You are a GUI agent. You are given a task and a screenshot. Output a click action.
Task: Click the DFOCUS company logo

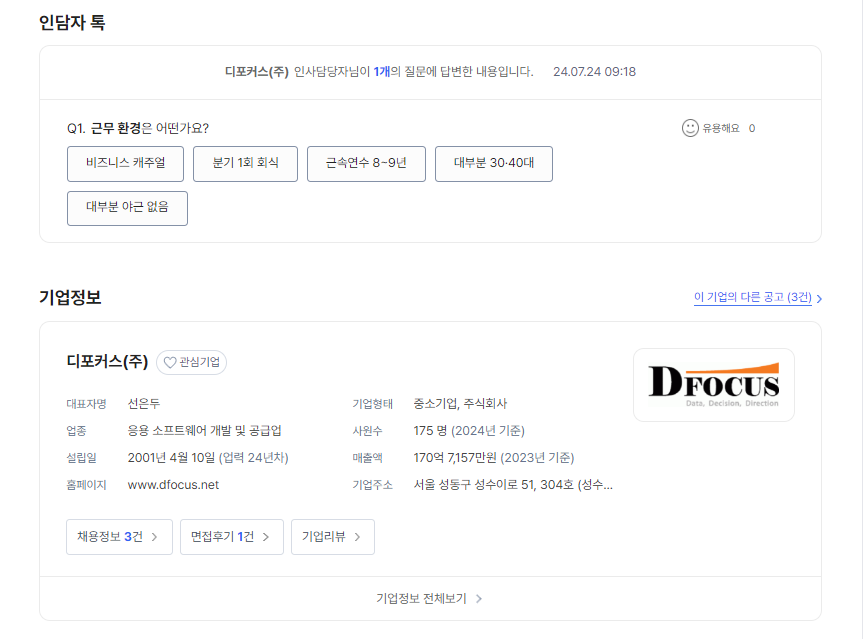pyautogui.click(x=714, y=385)
